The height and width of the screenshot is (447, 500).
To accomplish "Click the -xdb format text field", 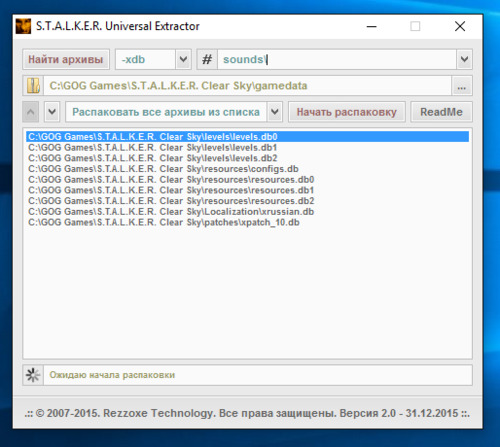I will click(x=145, y=59).
